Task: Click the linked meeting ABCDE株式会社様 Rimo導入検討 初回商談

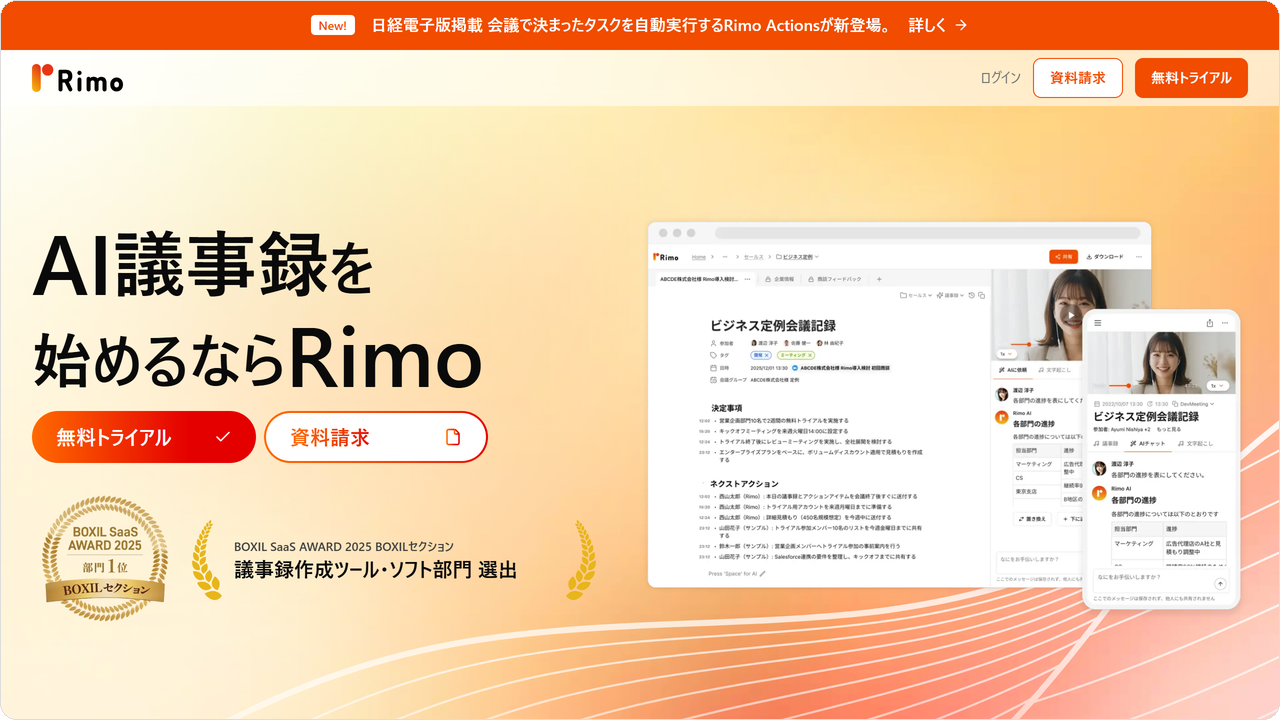Action: point(842,368)
